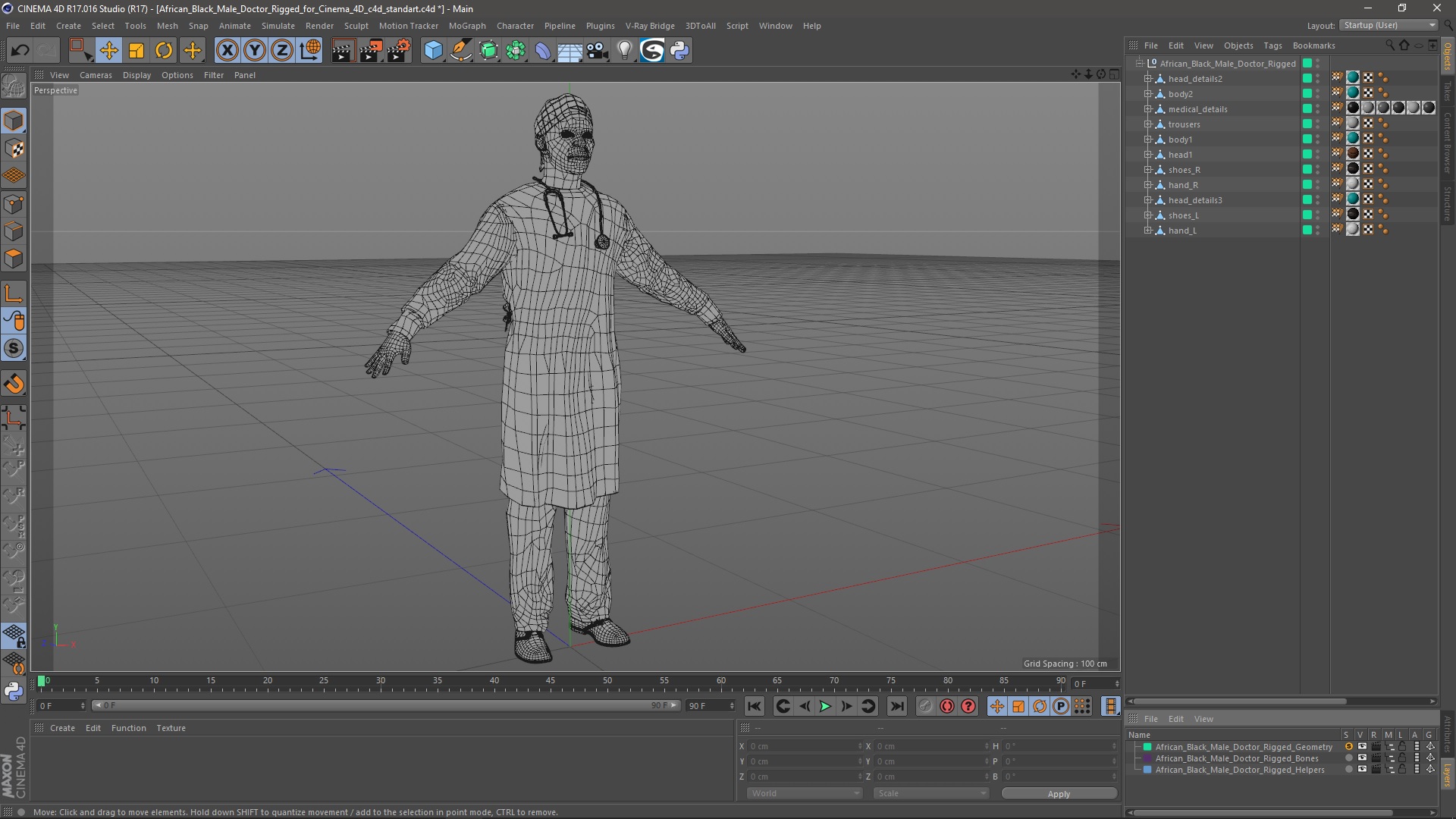Viewport: 1456px width, 819px height.
Task: Open Object Manager Tags menu
Action: coord(1272,45)
